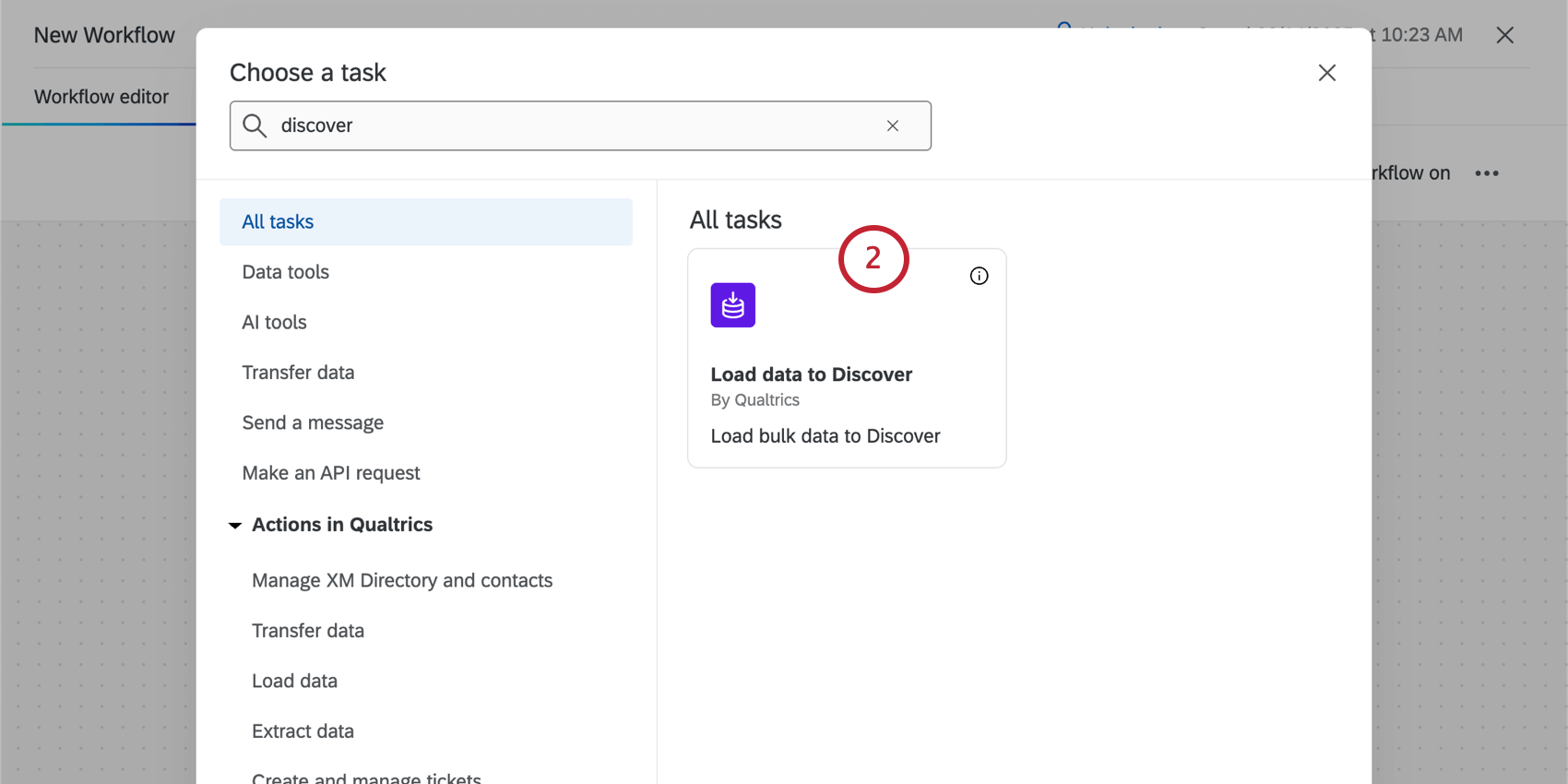Select the AI tools category
Viewport: 1568px width, 784px height.
pos(275,322)
